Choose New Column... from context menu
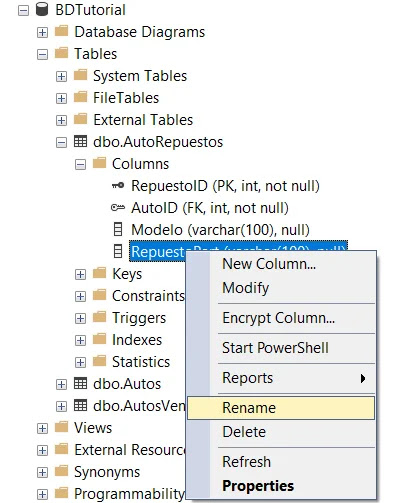Screen dimensions: 412x503 [x=281, y=264]
